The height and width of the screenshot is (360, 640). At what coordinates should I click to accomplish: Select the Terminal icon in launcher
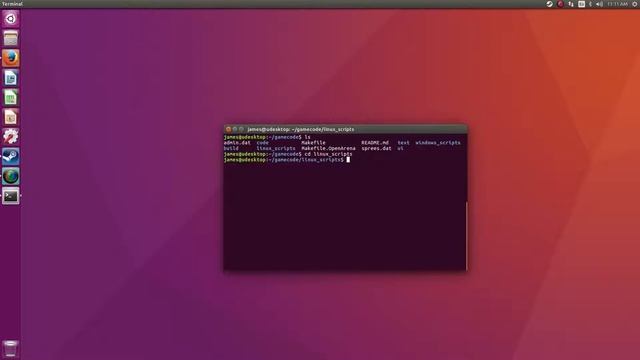11,196
